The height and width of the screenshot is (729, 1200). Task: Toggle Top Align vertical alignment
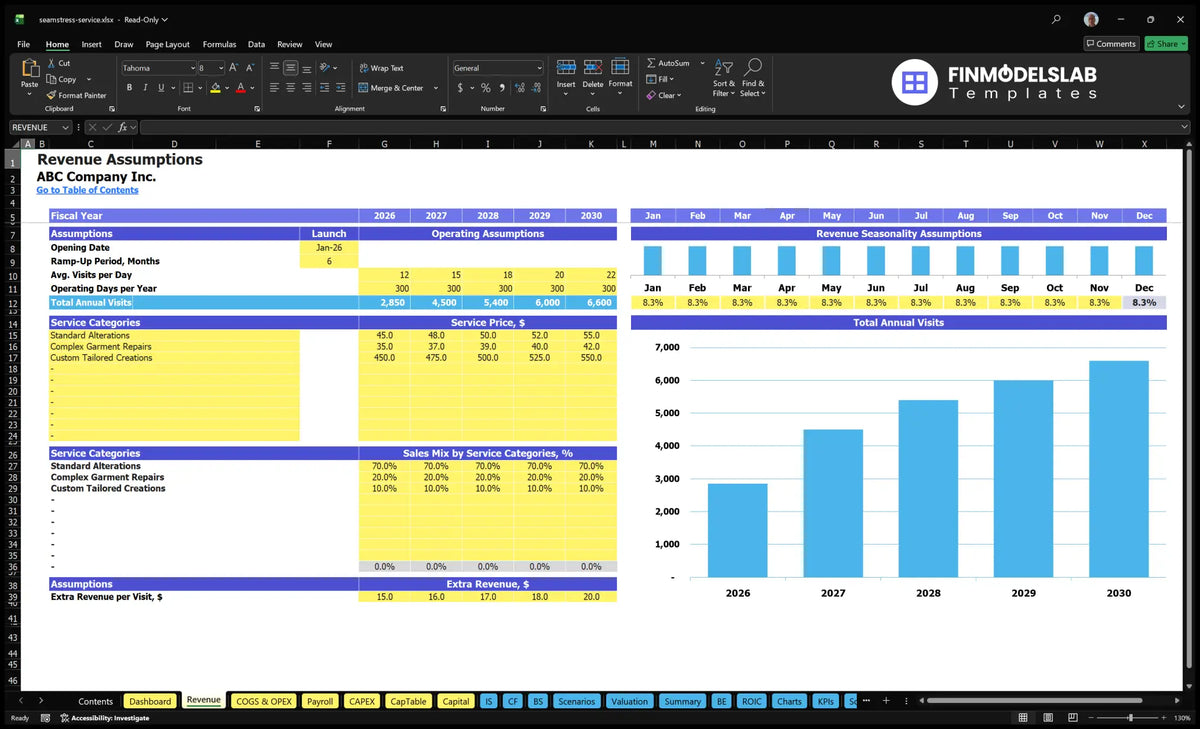(x=274, y=68)
